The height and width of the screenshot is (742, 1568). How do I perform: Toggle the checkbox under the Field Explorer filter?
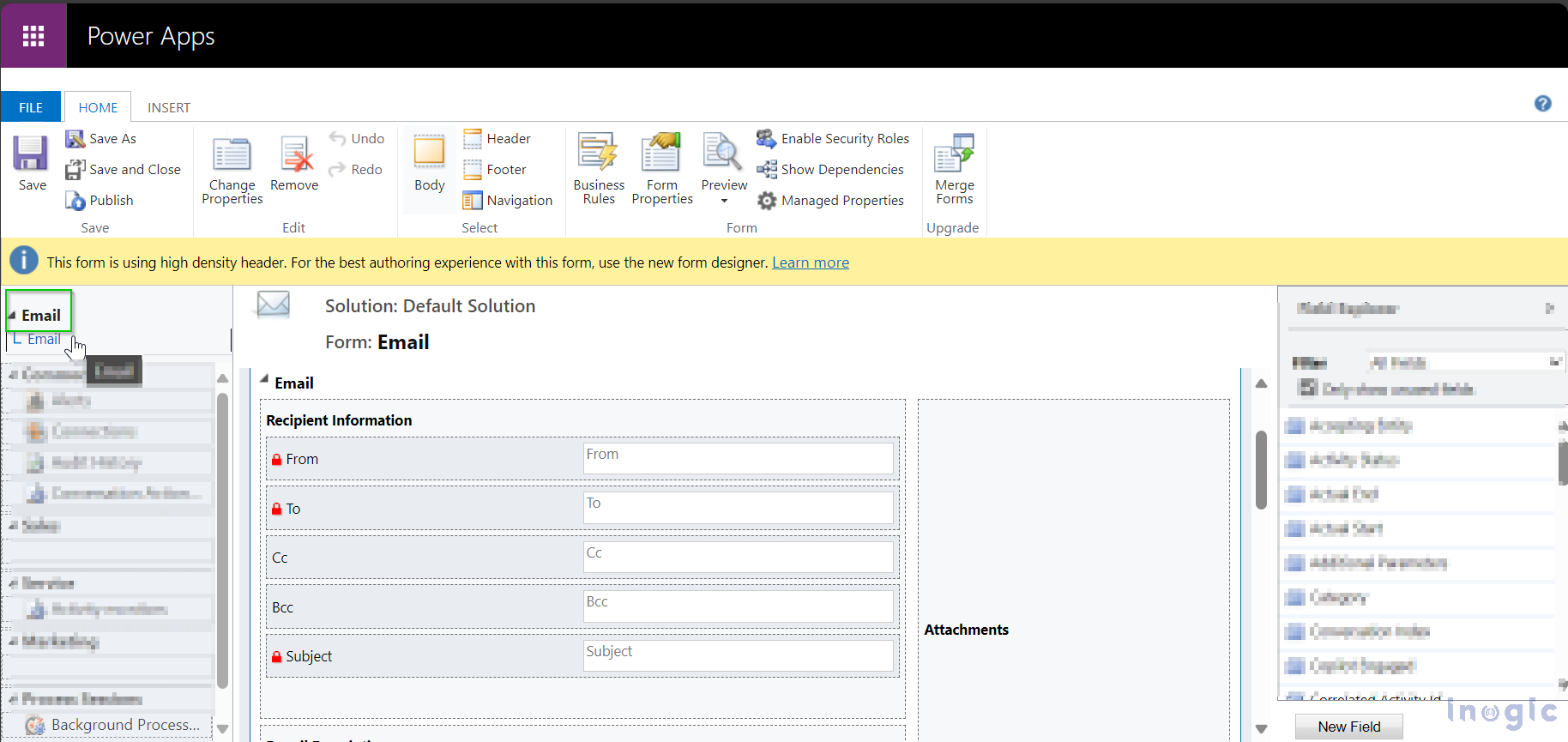click(x=1307, y=388)
